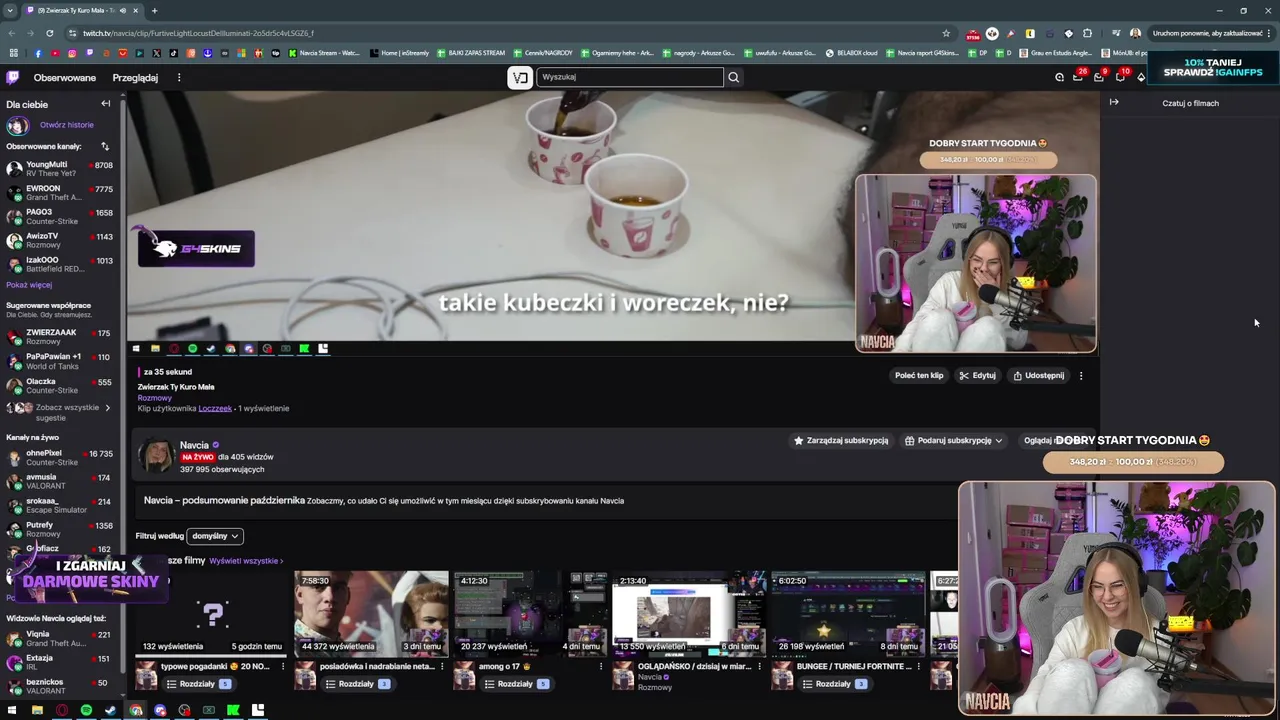
Task: Open the Chrome apps grid shortcut
Action: [14, 53]
